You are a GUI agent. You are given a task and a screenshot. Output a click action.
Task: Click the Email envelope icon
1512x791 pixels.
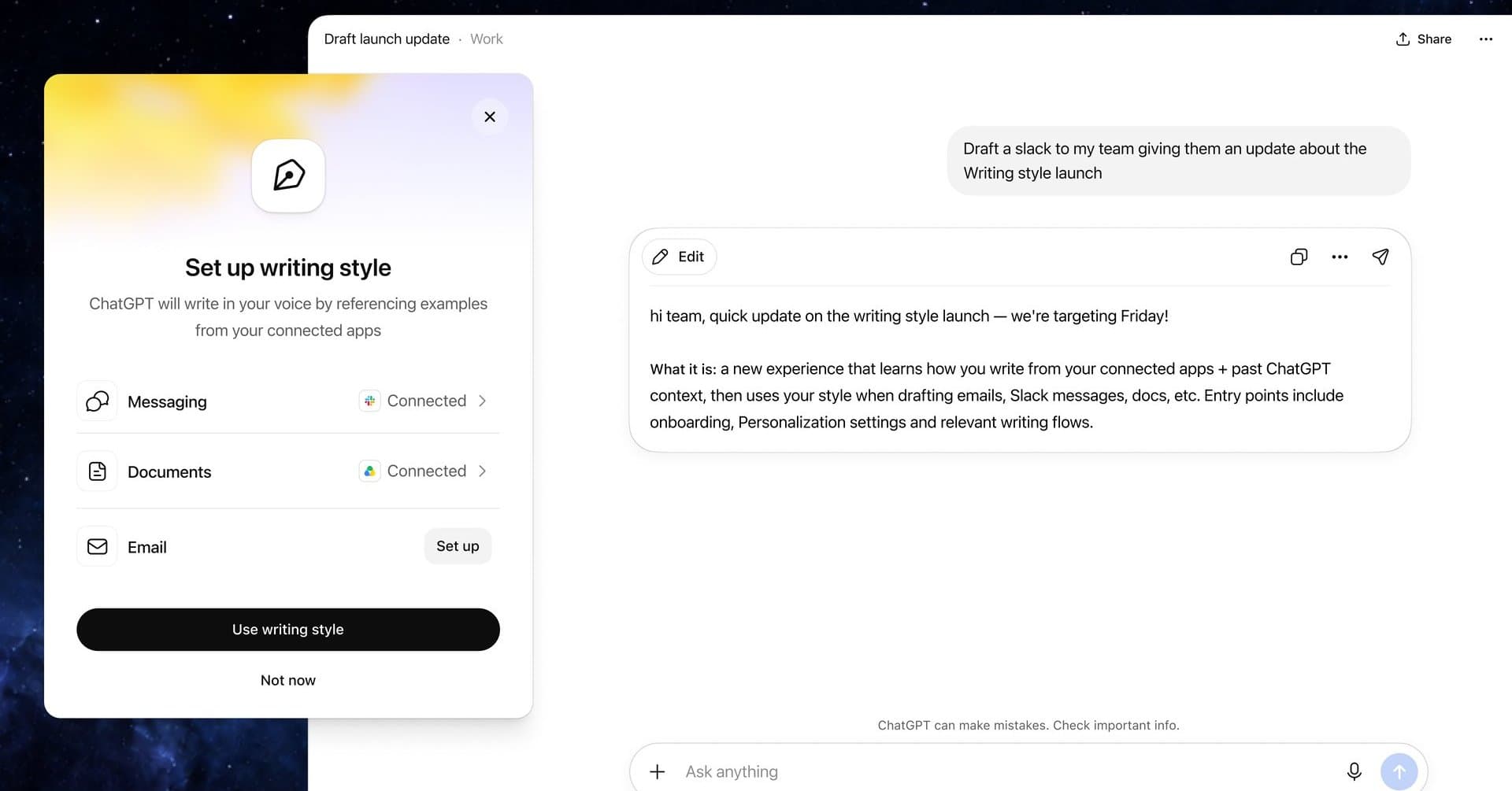[x=97, y=546]
